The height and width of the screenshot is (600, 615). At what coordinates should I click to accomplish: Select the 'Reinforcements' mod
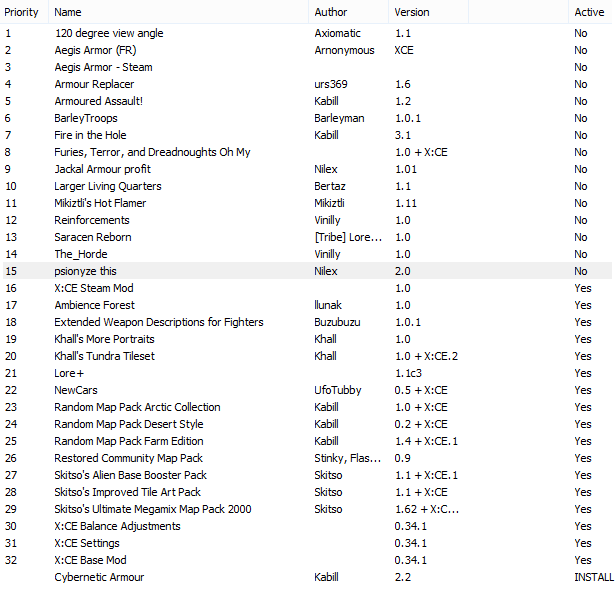point(92,220)
